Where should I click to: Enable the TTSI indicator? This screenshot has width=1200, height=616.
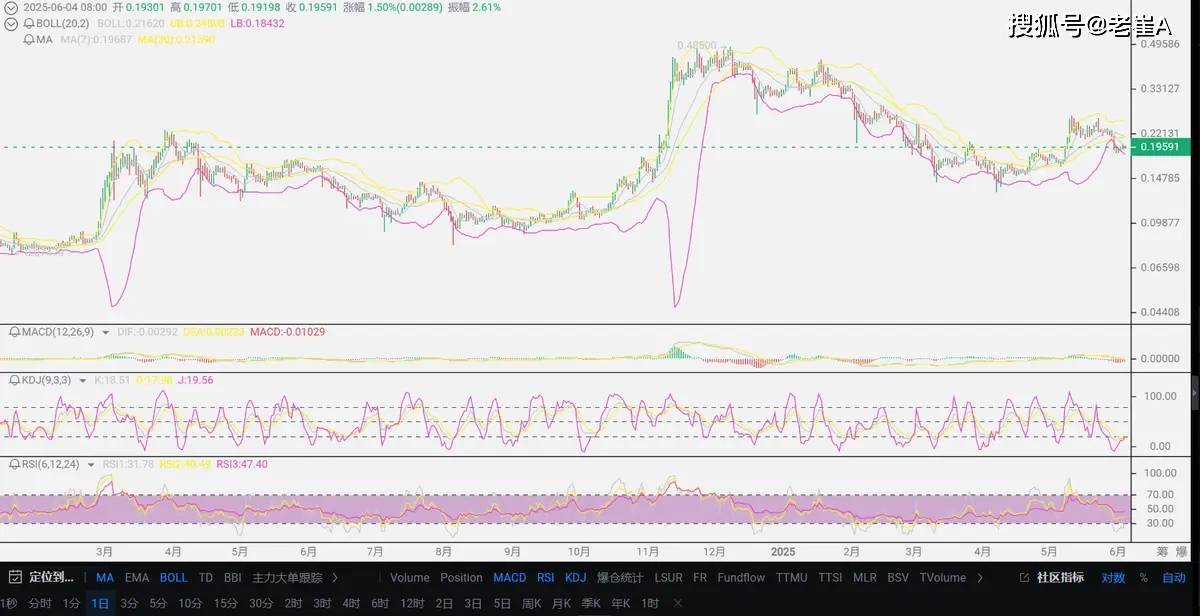(x=830, y=577)
